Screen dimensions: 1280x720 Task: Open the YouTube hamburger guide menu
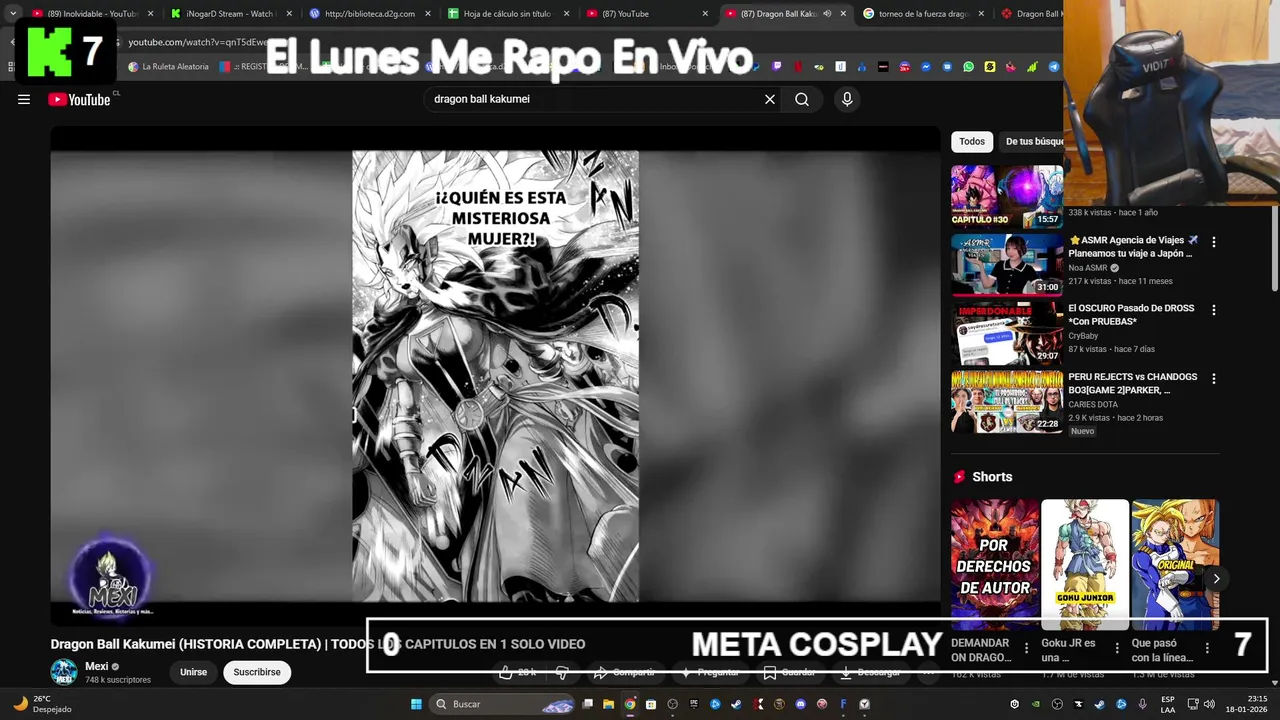pos(24,99)
